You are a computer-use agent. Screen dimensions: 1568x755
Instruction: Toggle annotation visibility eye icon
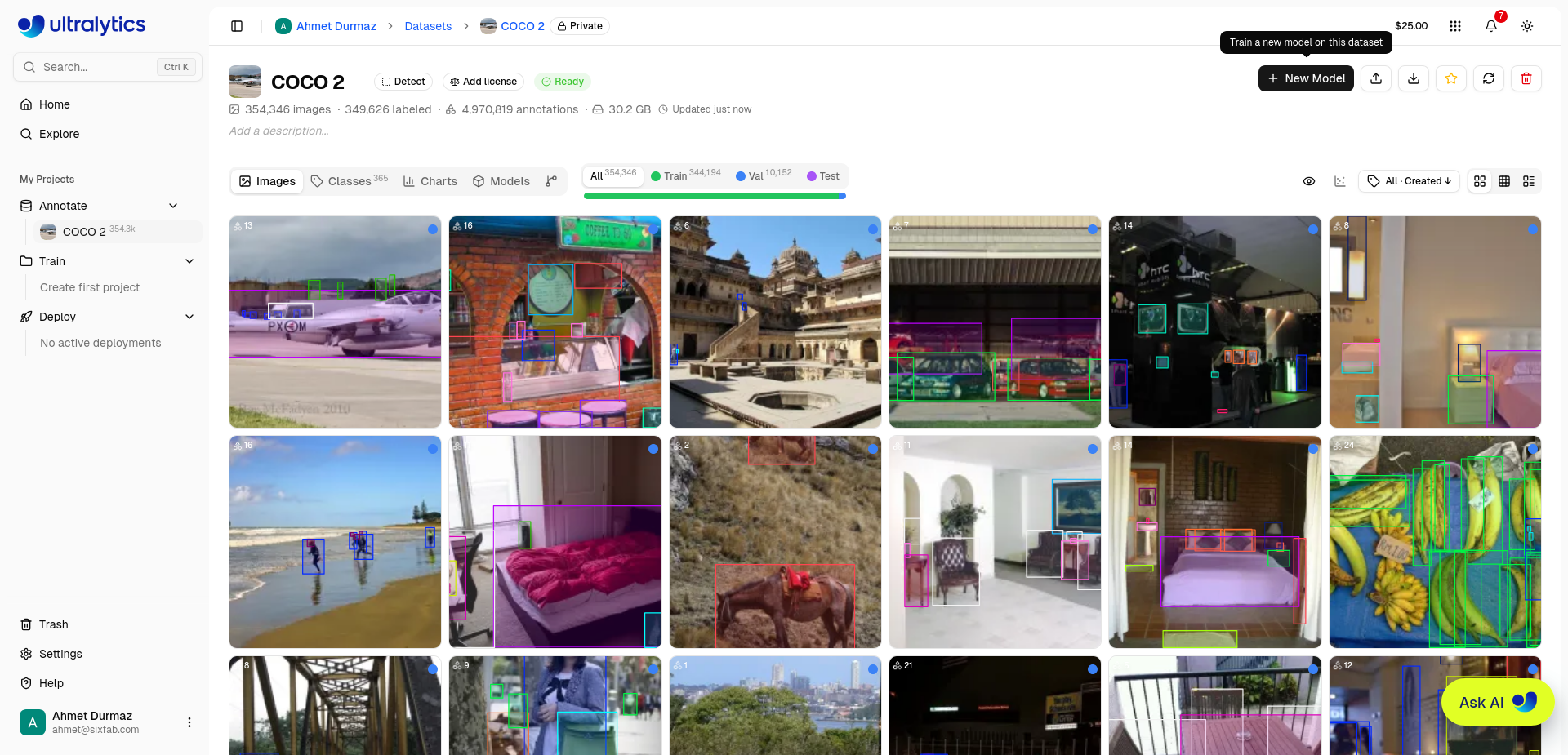[1309, 181]
